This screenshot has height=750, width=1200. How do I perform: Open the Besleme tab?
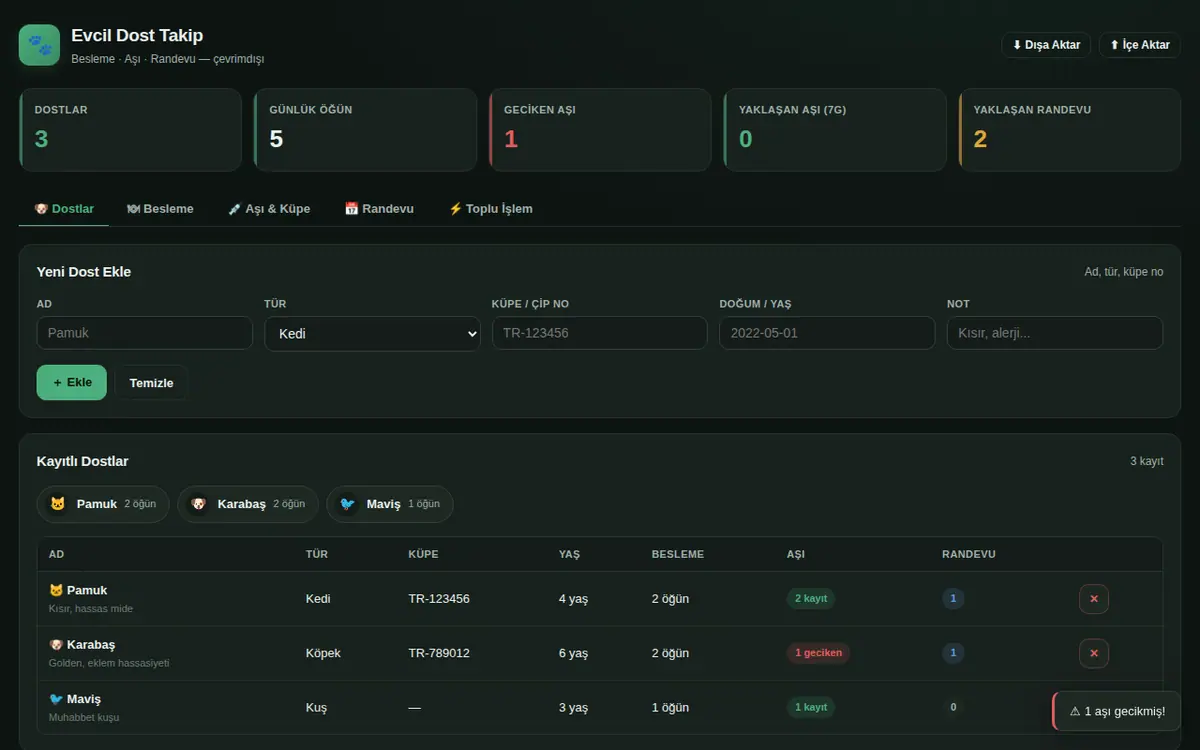(160, 209)
